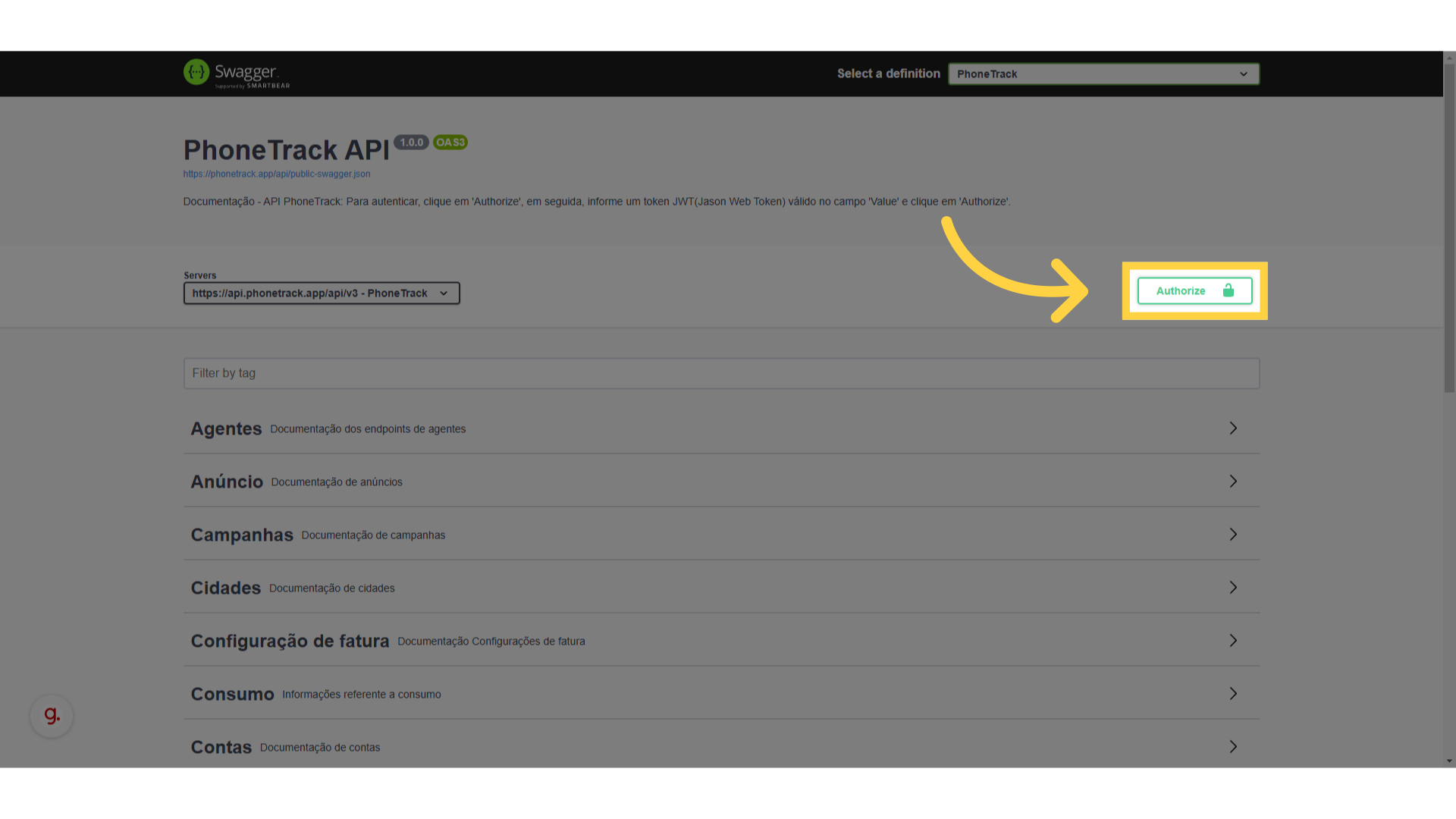This screenshot has height=819, width=1456.
Task: Open the Servers URL dropdown
Action: (x=322, y=293)
